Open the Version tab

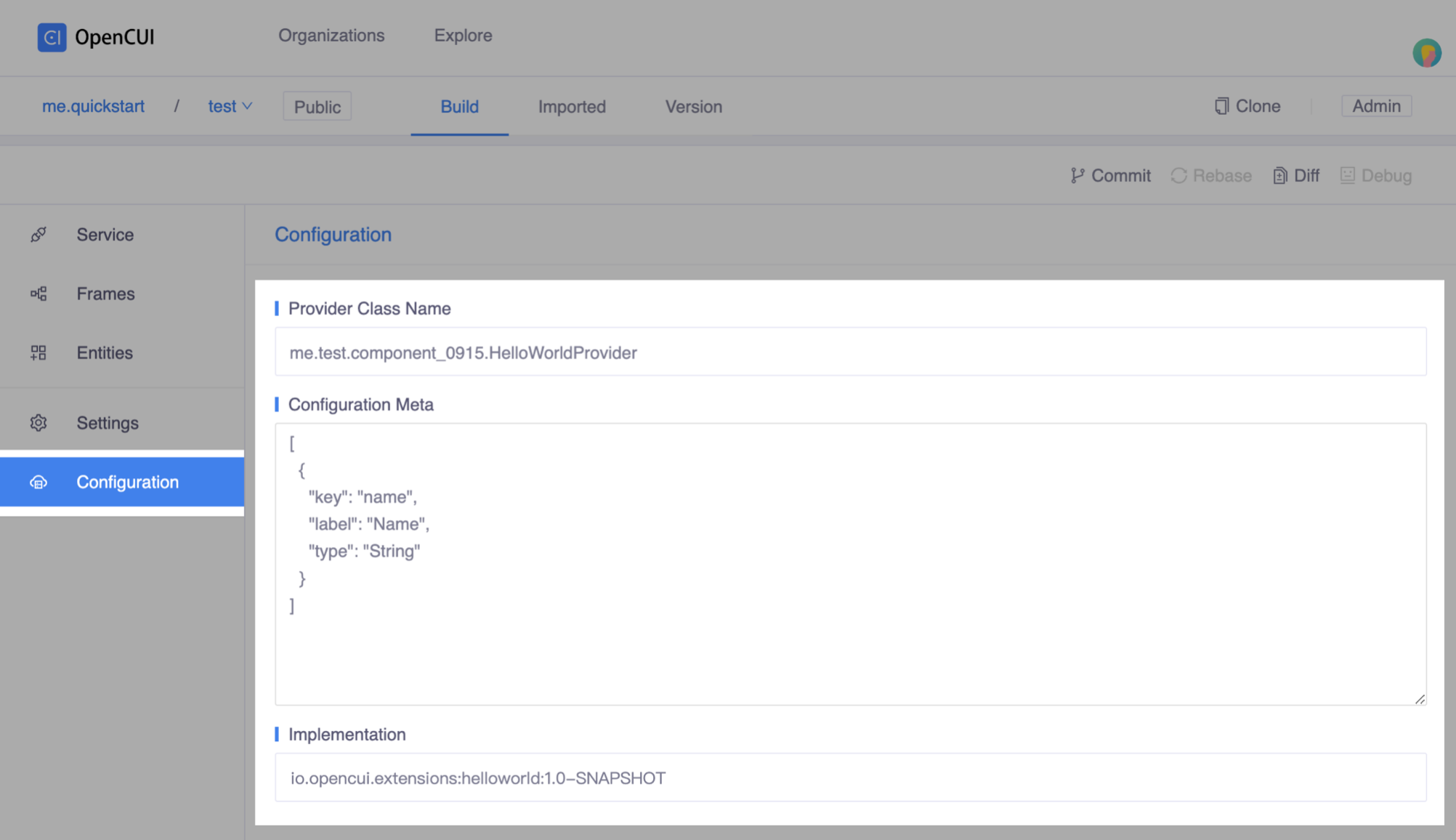692,106
